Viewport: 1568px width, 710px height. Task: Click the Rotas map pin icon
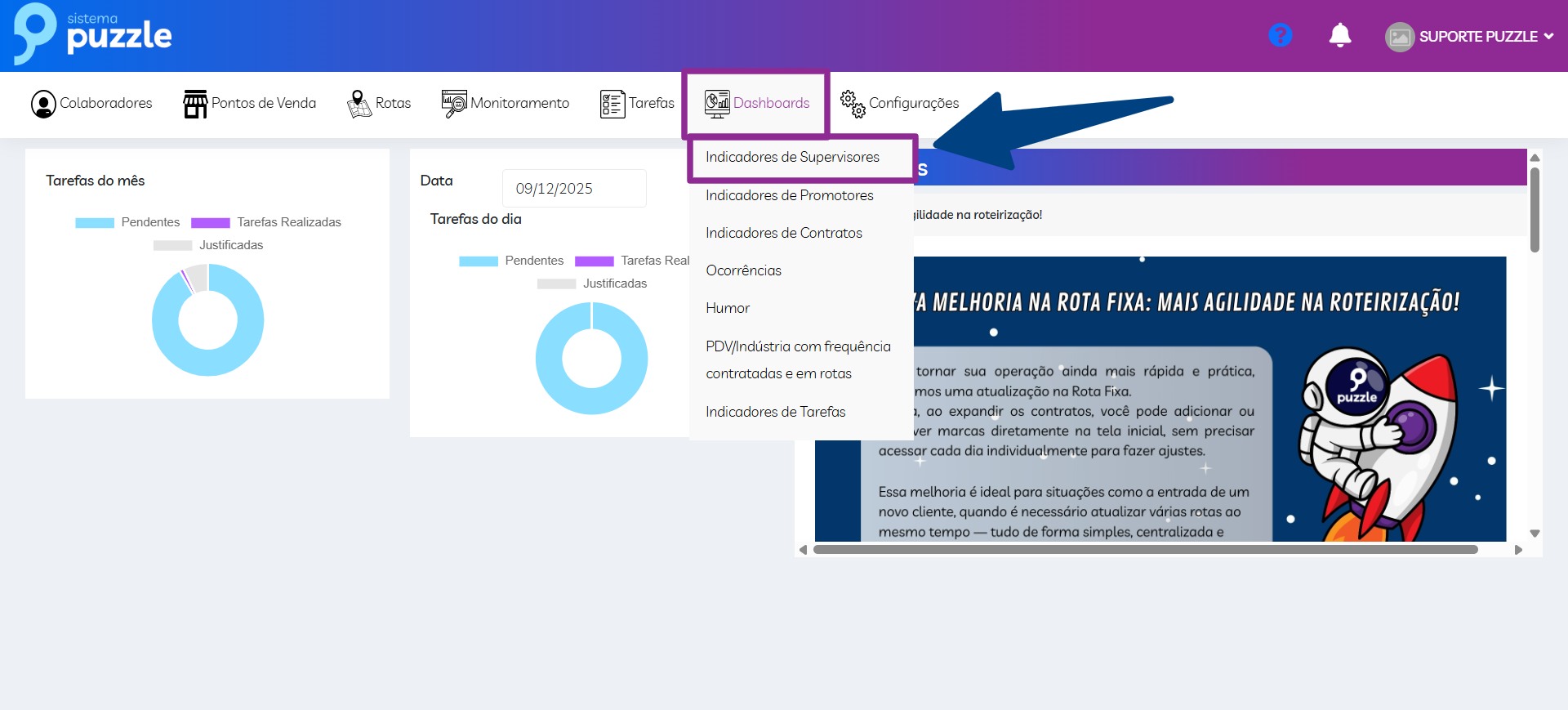click(359, 104)
